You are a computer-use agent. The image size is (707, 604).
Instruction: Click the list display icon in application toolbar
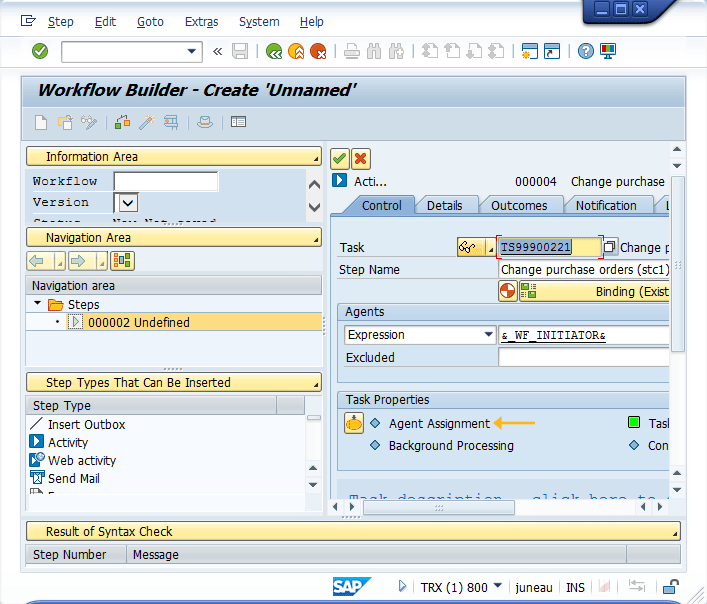click(x=238, y=122)
